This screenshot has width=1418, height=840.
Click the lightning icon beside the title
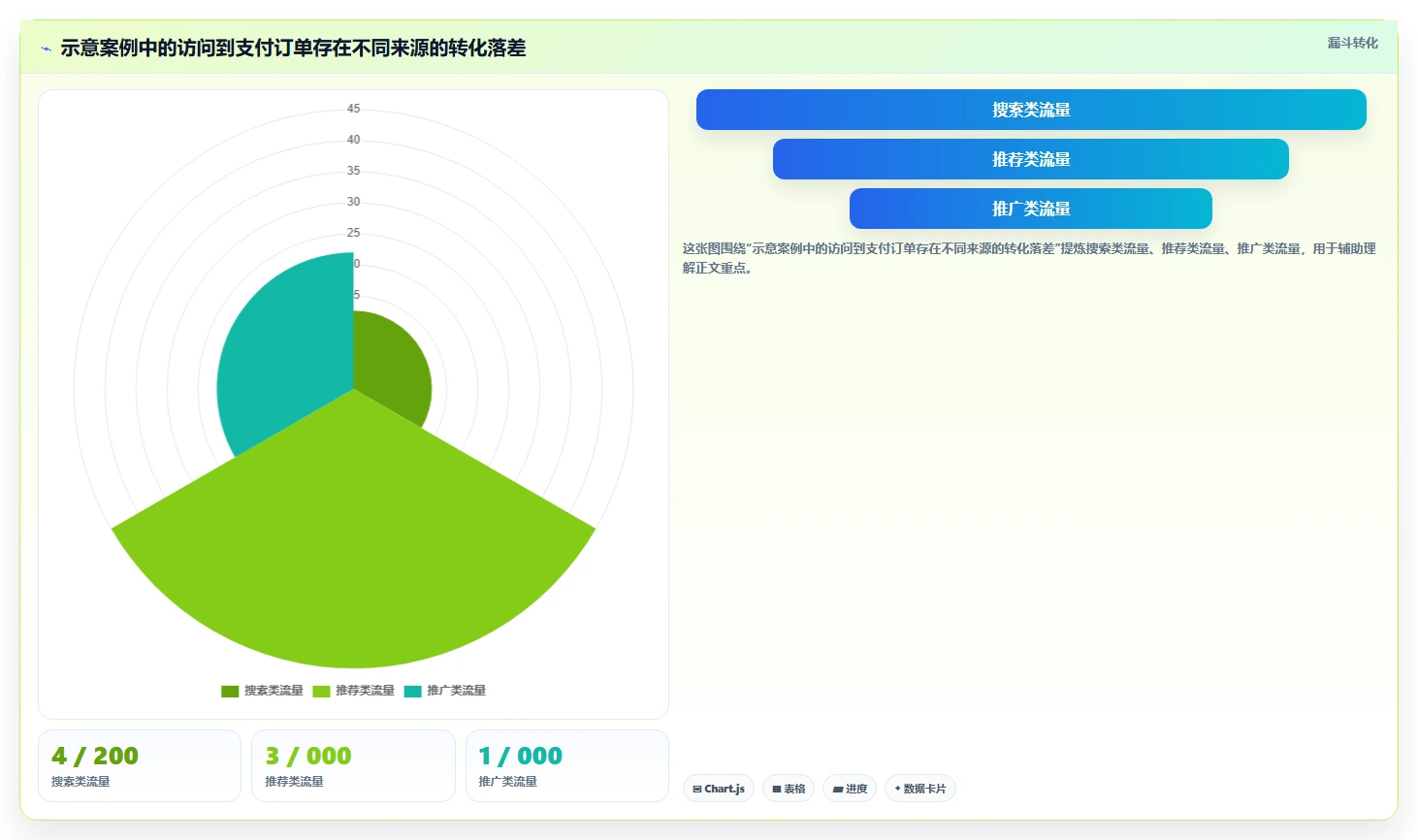coord(46,48)
